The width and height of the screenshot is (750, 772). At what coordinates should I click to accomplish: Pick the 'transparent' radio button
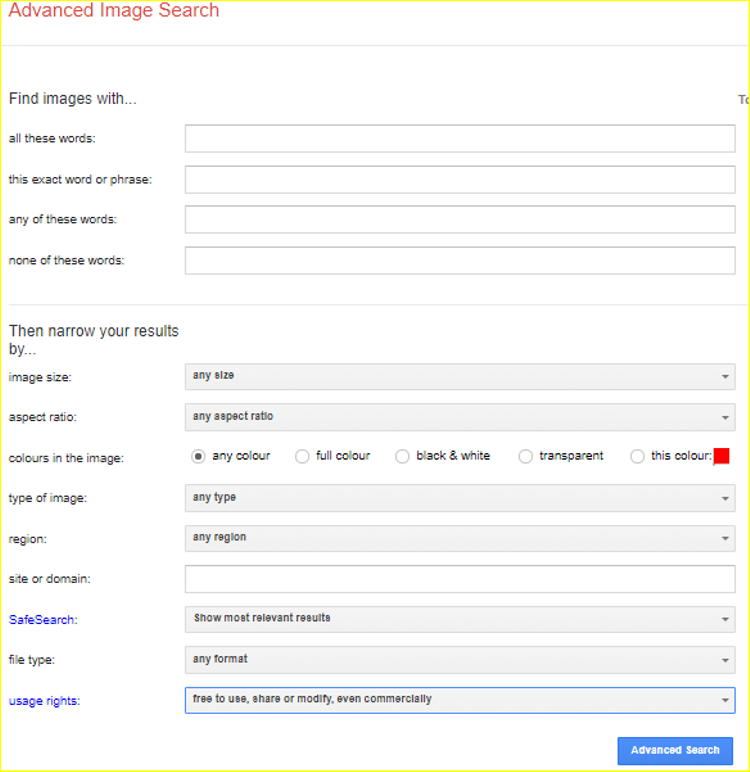[525, 456]
